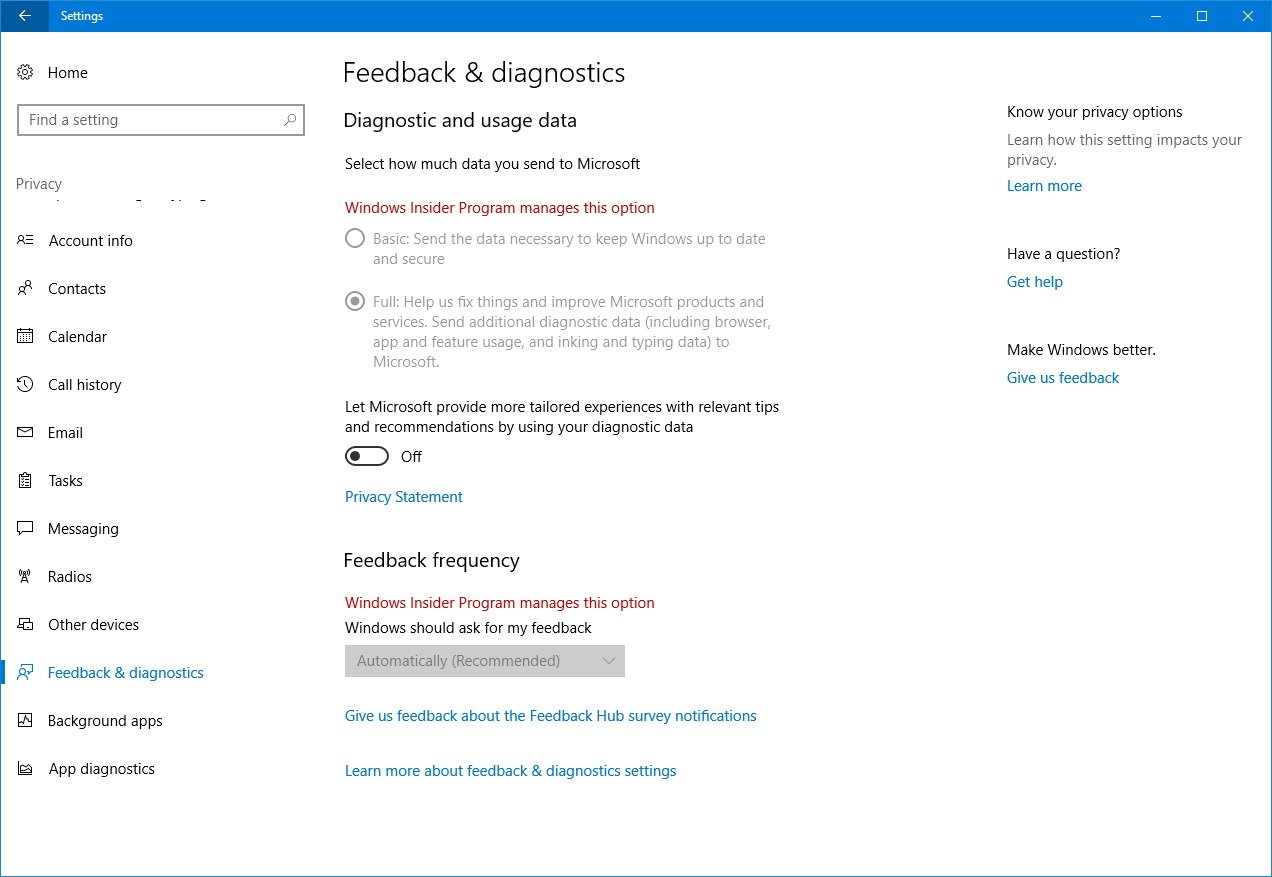Open the Home settings label
The width and height of the screenshot is (1272, 877).
68,73
